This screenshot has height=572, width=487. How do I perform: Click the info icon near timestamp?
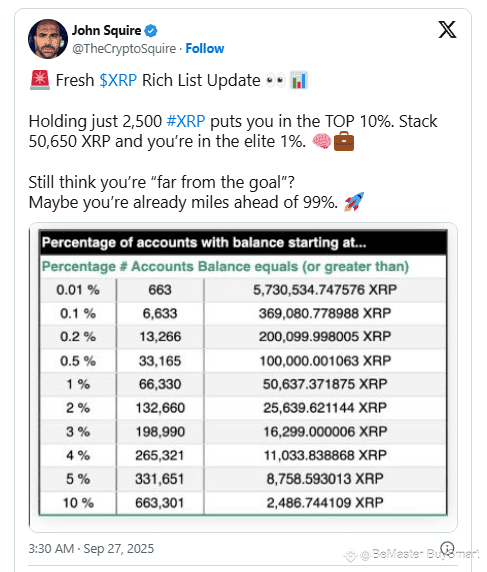click(x=447, y=548)
